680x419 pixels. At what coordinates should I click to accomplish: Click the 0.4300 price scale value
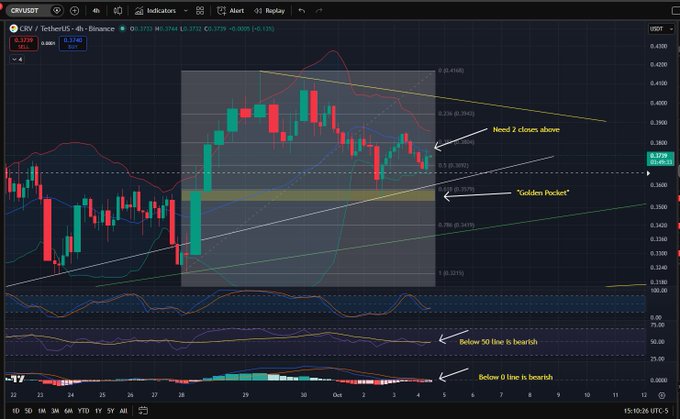tap(658, 46)
